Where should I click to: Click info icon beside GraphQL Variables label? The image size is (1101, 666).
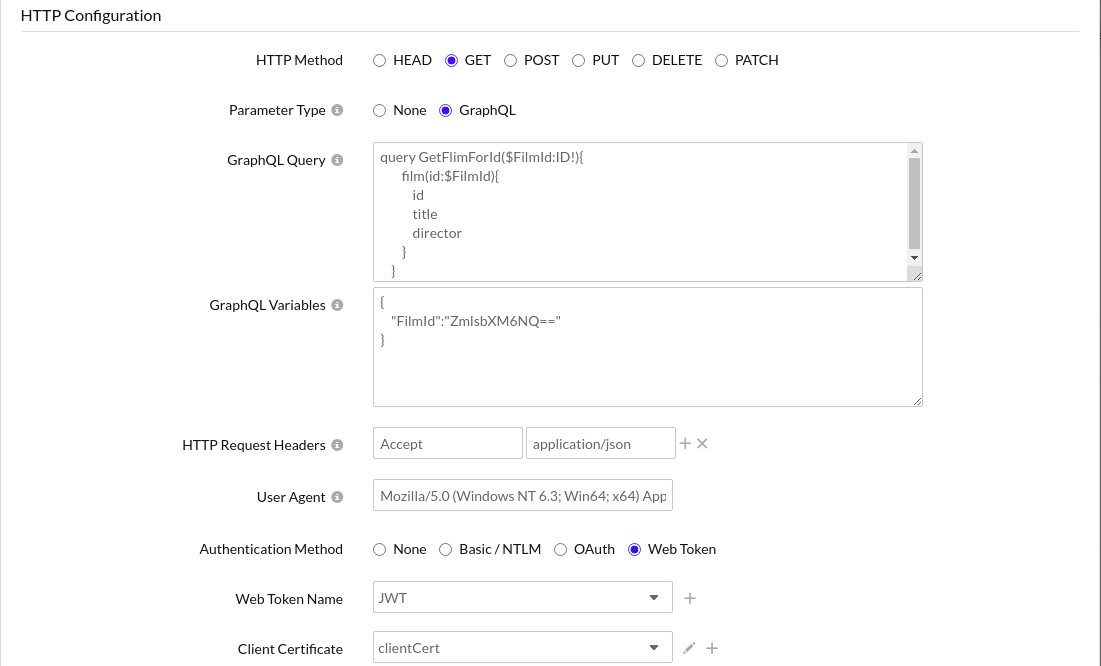coord(337,305)
